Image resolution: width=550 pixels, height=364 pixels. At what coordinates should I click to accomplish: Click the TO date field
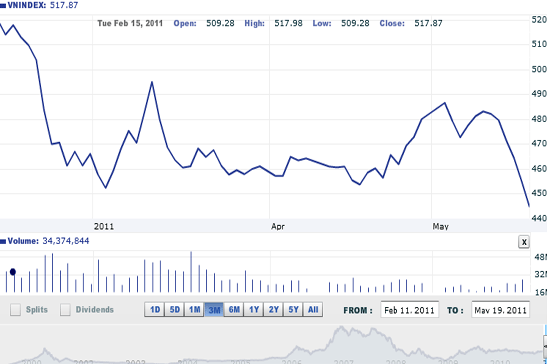(501, 310)
